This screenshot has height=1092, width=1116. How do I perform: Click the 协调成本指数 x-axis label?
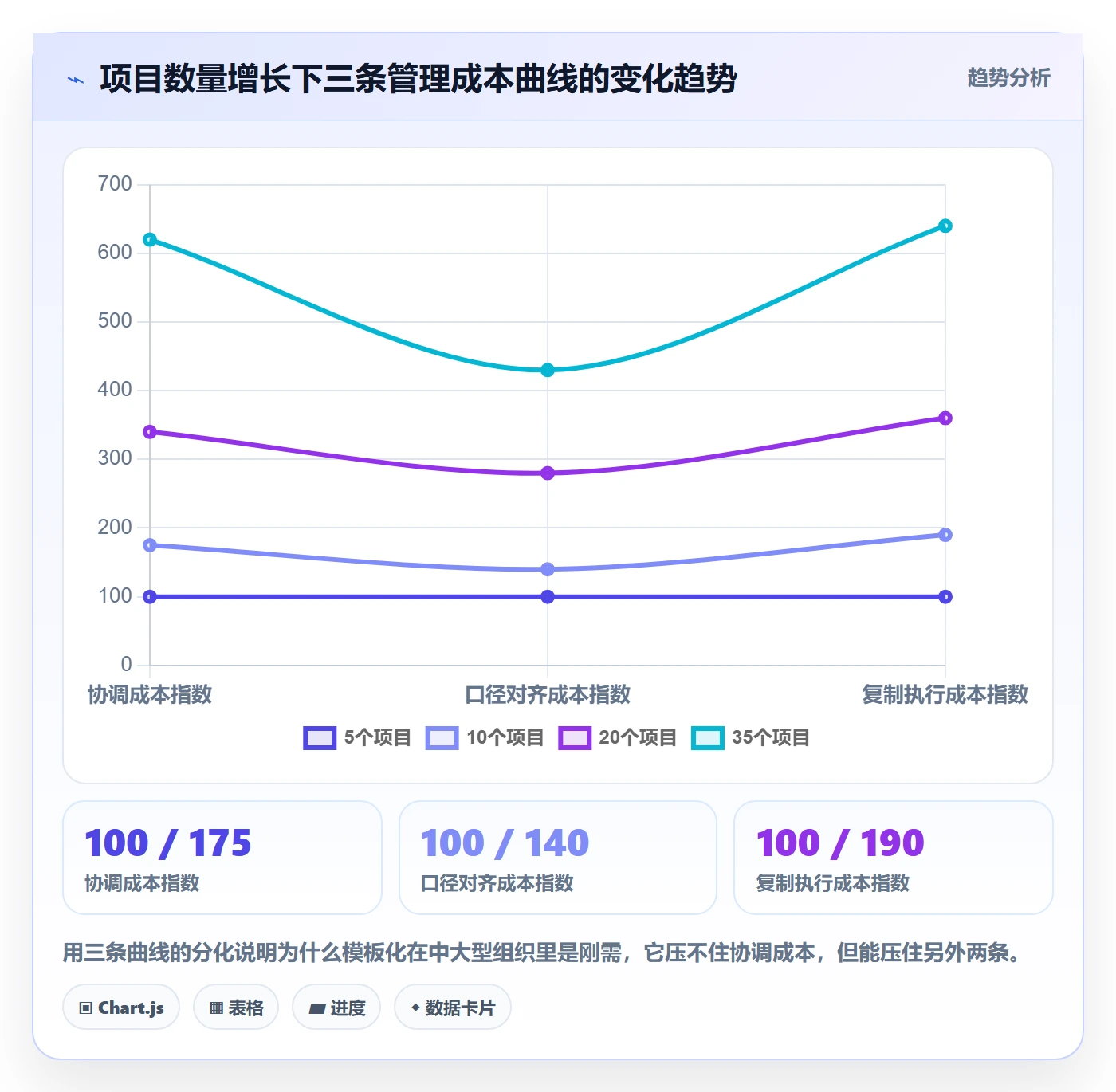click(150, 694)
